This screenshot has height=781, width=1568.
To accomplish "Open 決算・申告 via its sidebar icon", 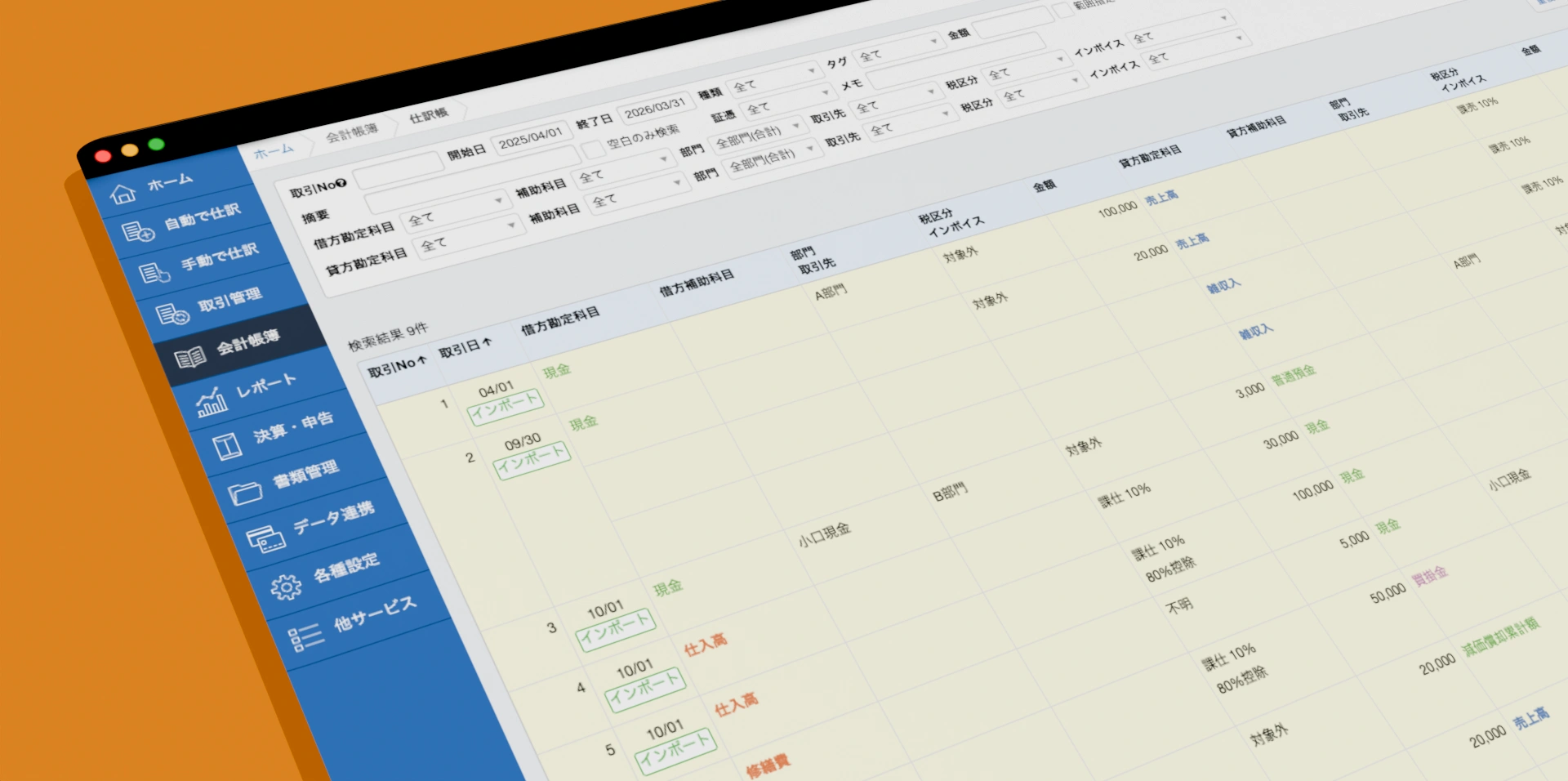I will click(x=227, y=446).
